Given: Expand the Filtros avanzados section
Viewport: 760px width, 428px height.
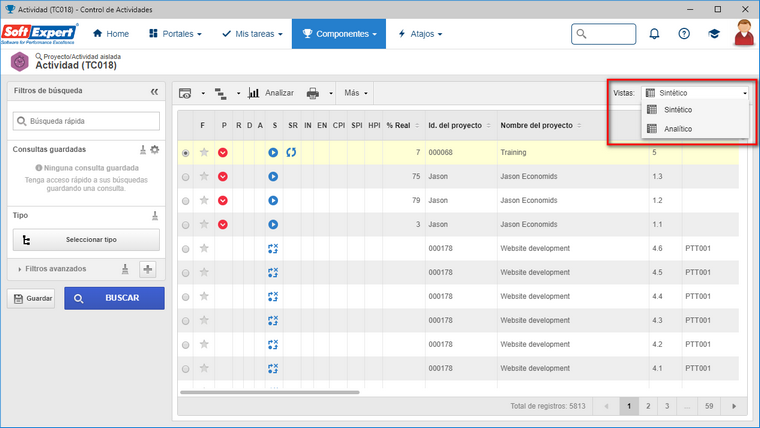Looking at the screenshot, I should point(52,269).
